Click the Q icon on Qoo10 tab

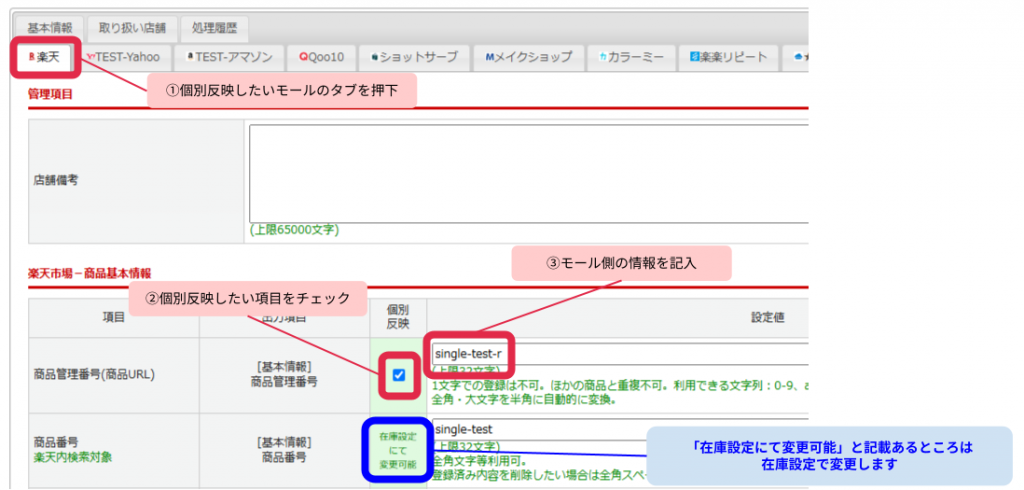point(304,57)
